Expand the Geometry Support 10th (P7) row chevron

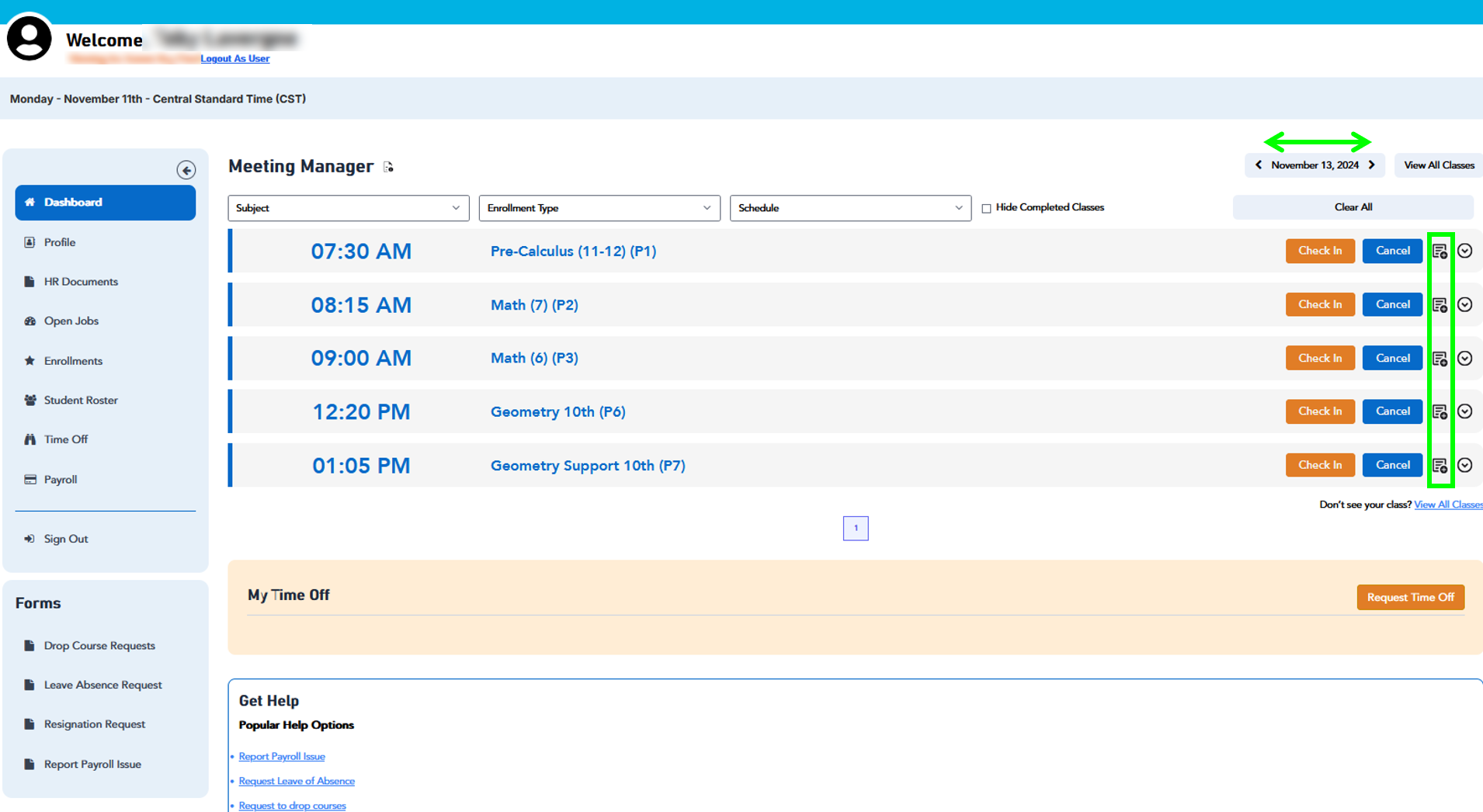coord(1464,465)
